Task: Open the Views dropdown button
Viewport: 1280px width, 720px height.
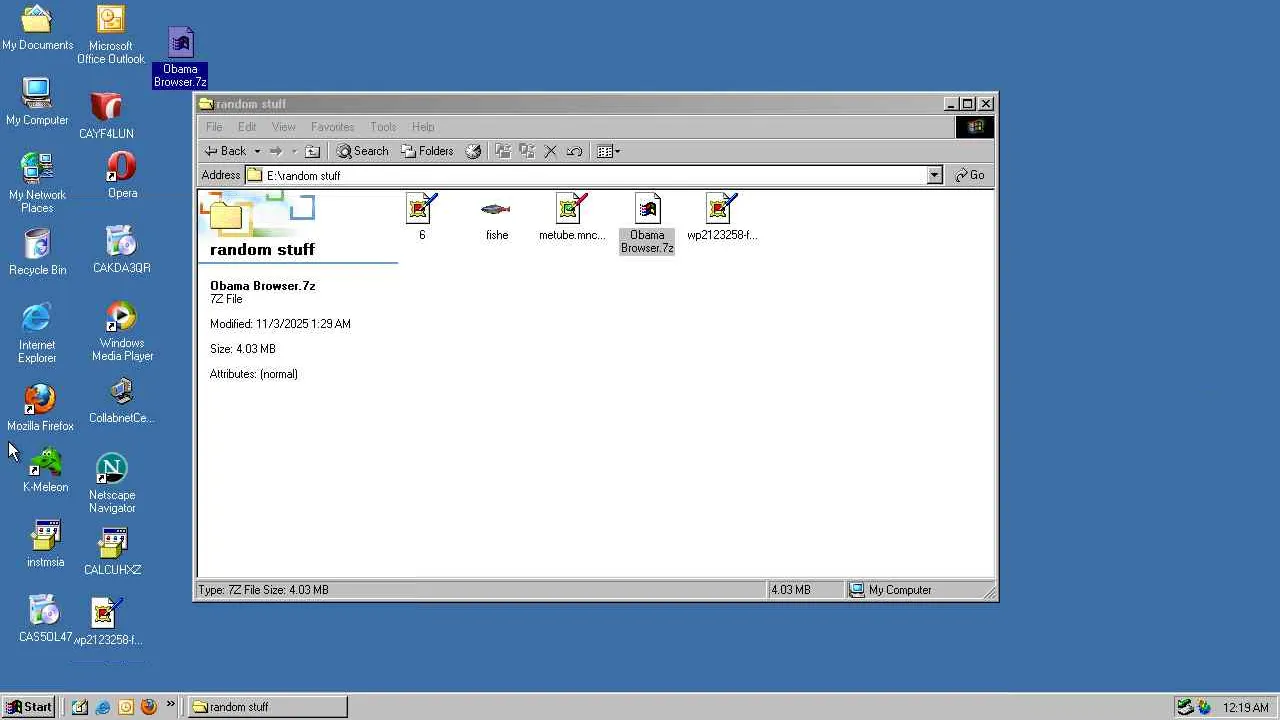Action: point(608,151)
